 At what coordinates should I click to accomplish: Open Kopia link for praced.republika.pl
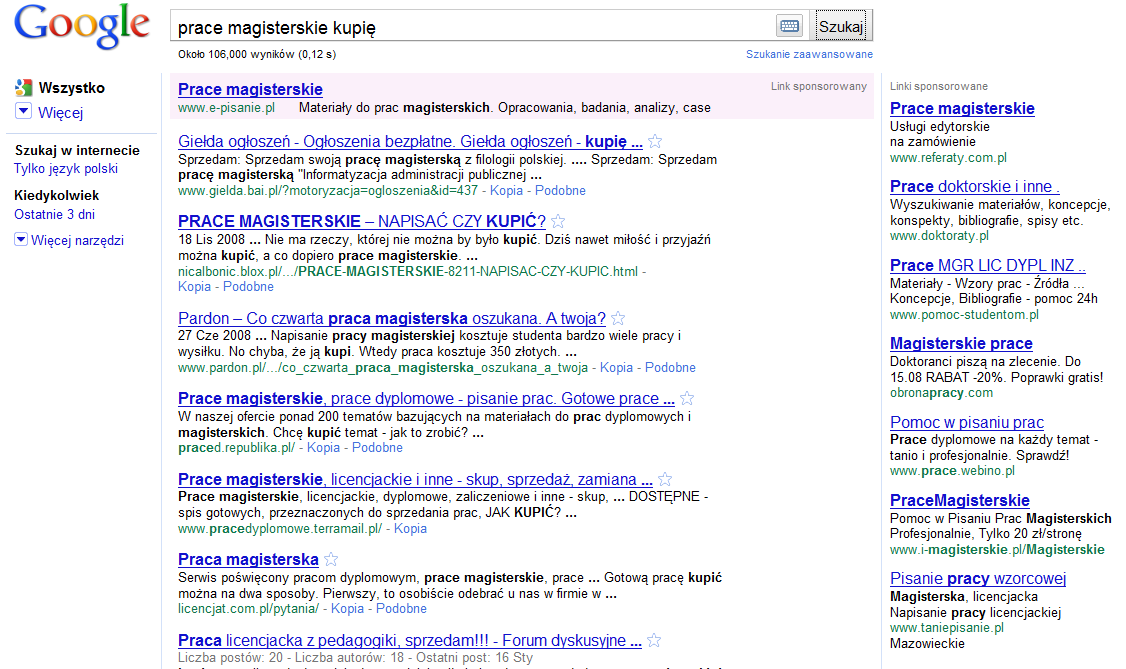(x=323, y=448)
